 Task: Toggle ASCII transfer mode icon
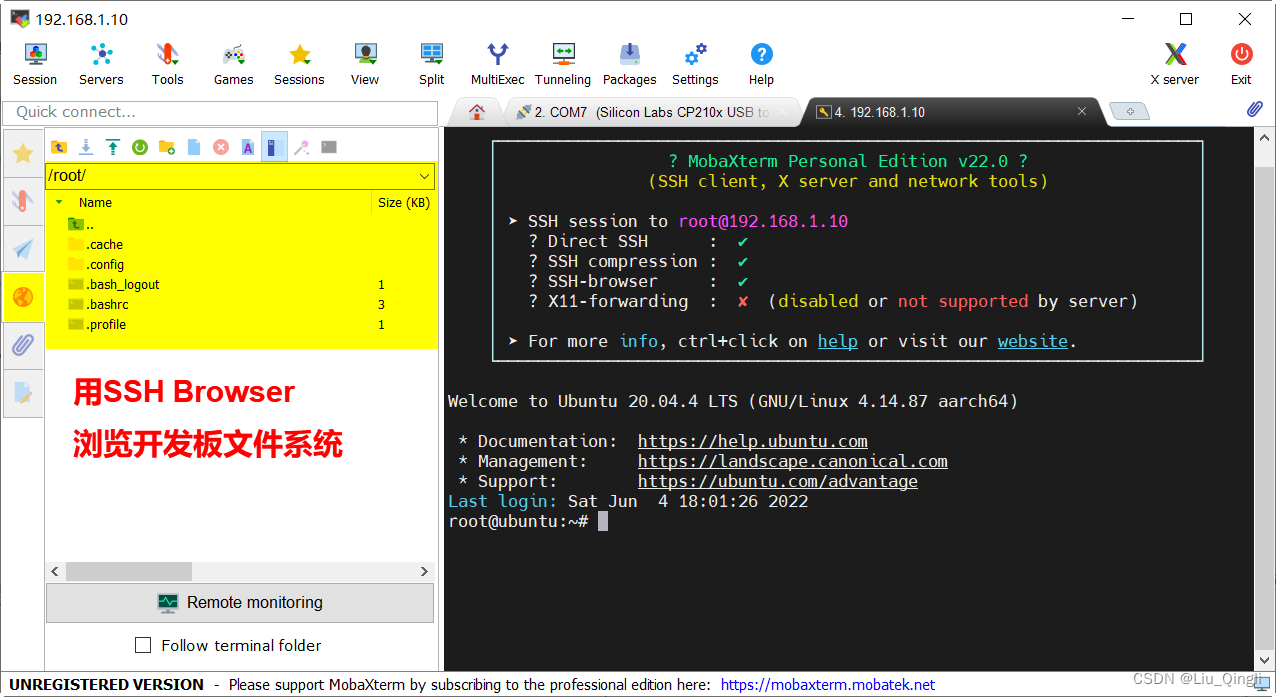pyautogui.click(x=248, y=147)
